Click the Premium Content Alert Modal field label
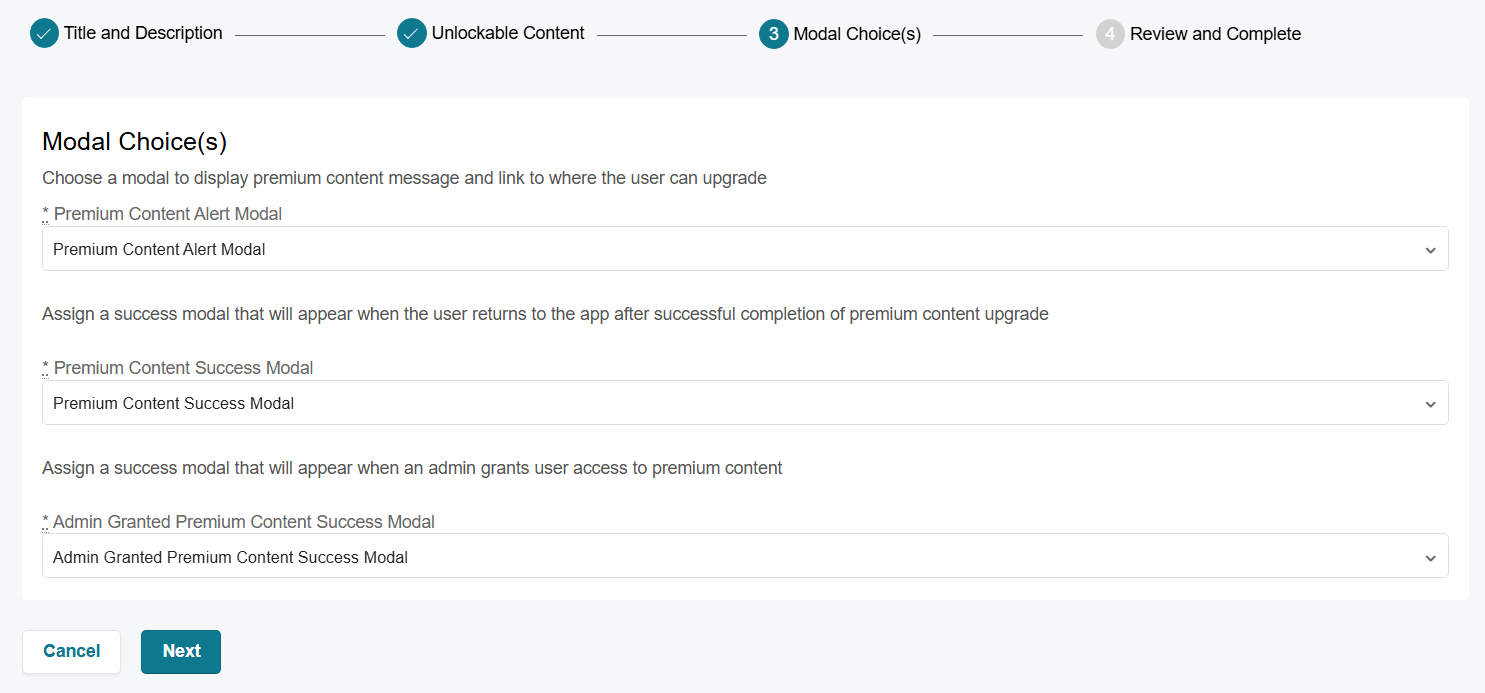Screen dimensions: 1485x693 coord(167,214)
